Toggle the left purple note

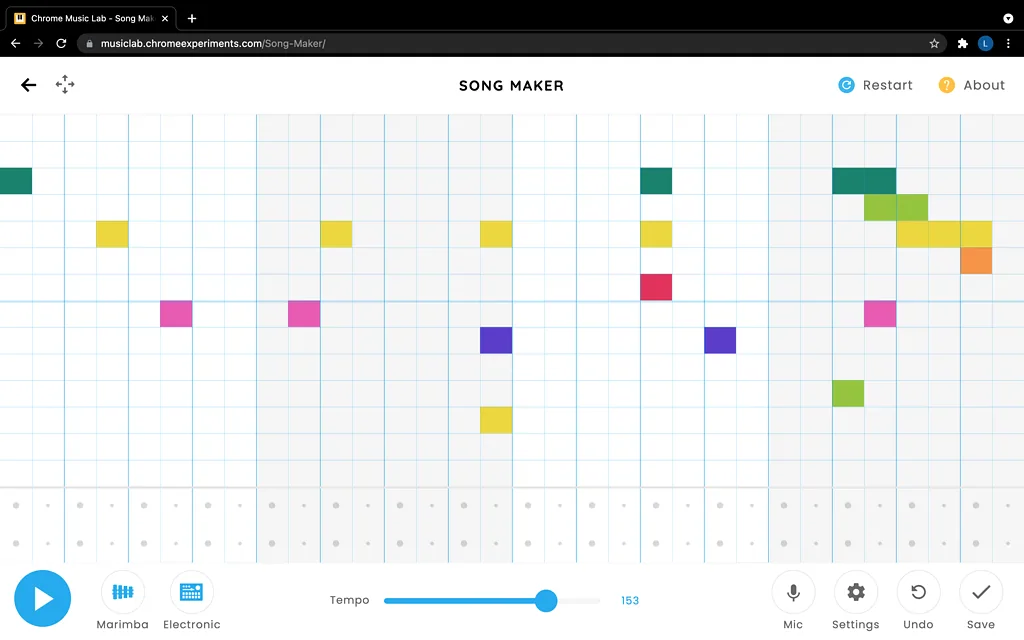[x=496, y=340]
